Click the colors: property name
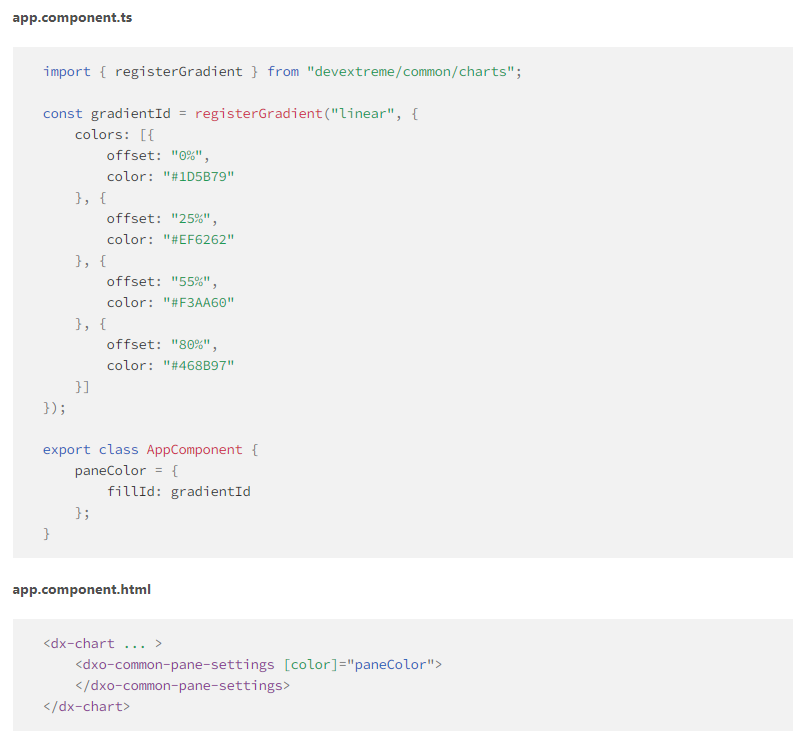Screen dimensions: 809x744 click(x=102, y=135)
